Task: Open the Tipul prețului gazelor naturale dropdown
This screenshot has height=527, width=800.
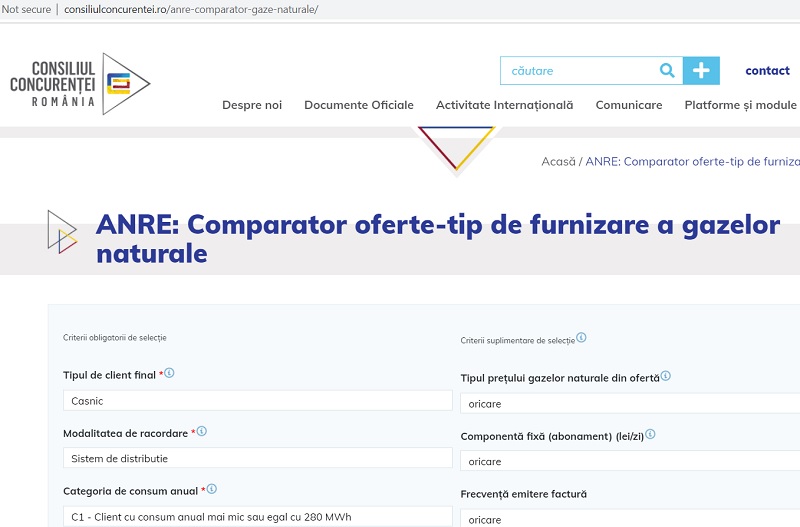Action: (x=630, y=404)
